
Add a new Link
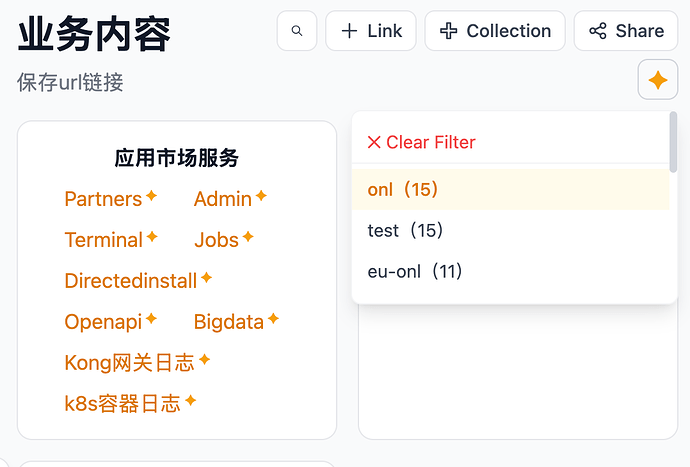(x=371, y=31)
